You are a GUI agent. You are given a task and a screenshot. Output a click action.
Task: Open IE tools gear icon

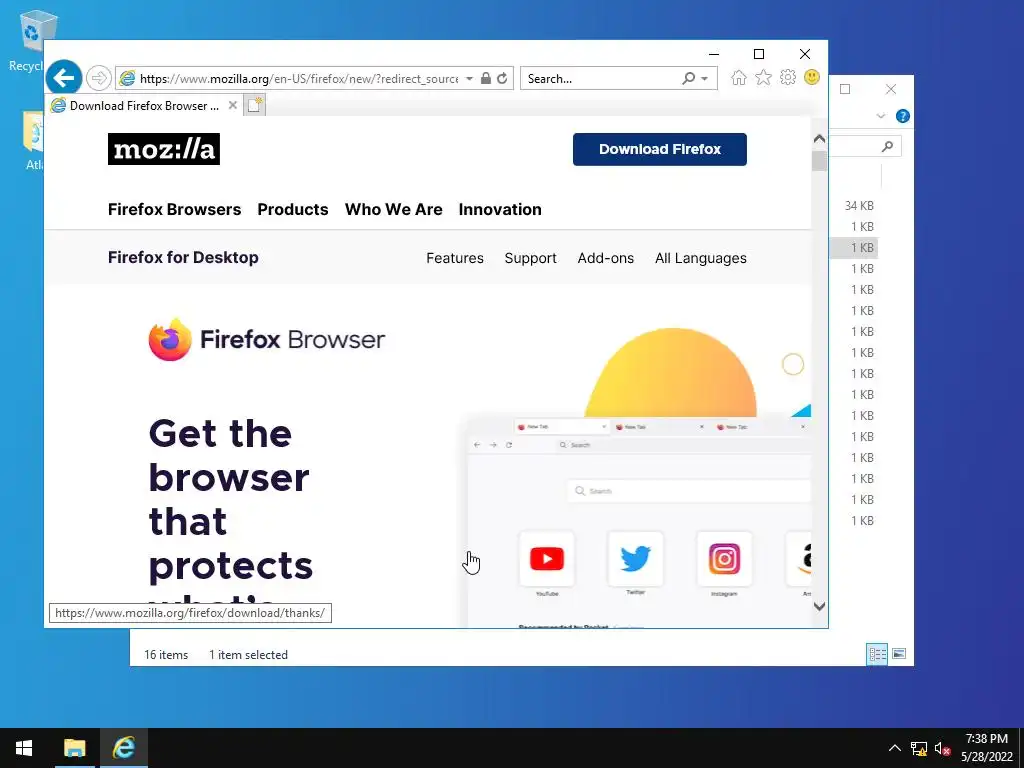point(788,78)
